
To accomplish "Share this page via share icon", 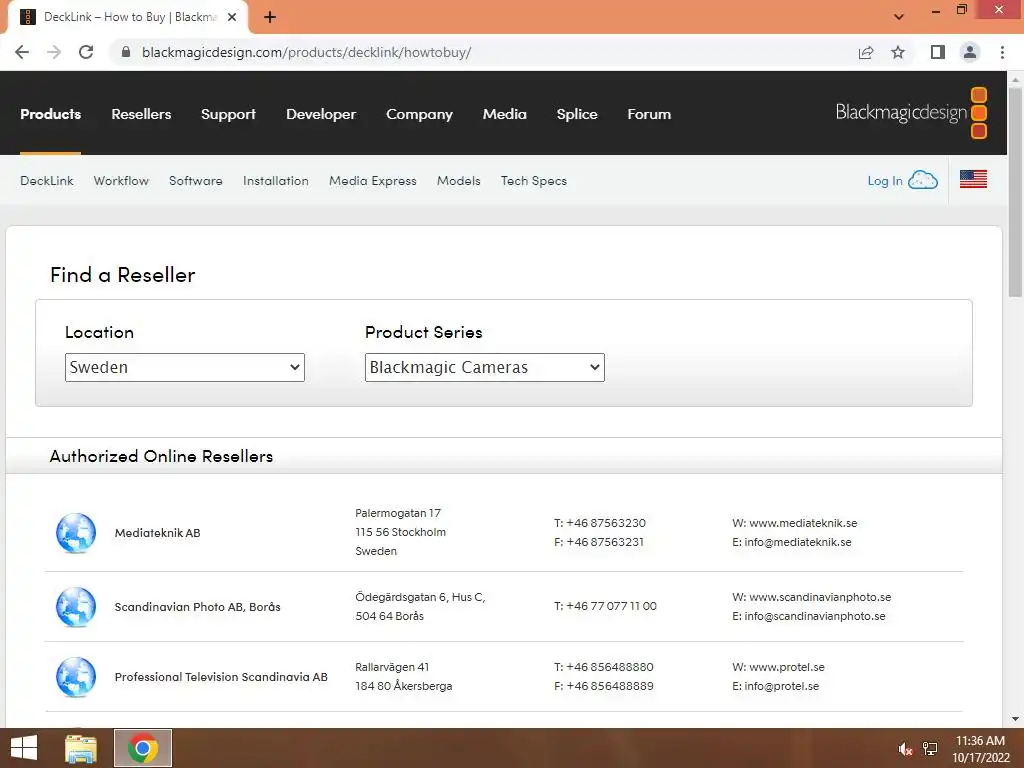I will [866, 52].
